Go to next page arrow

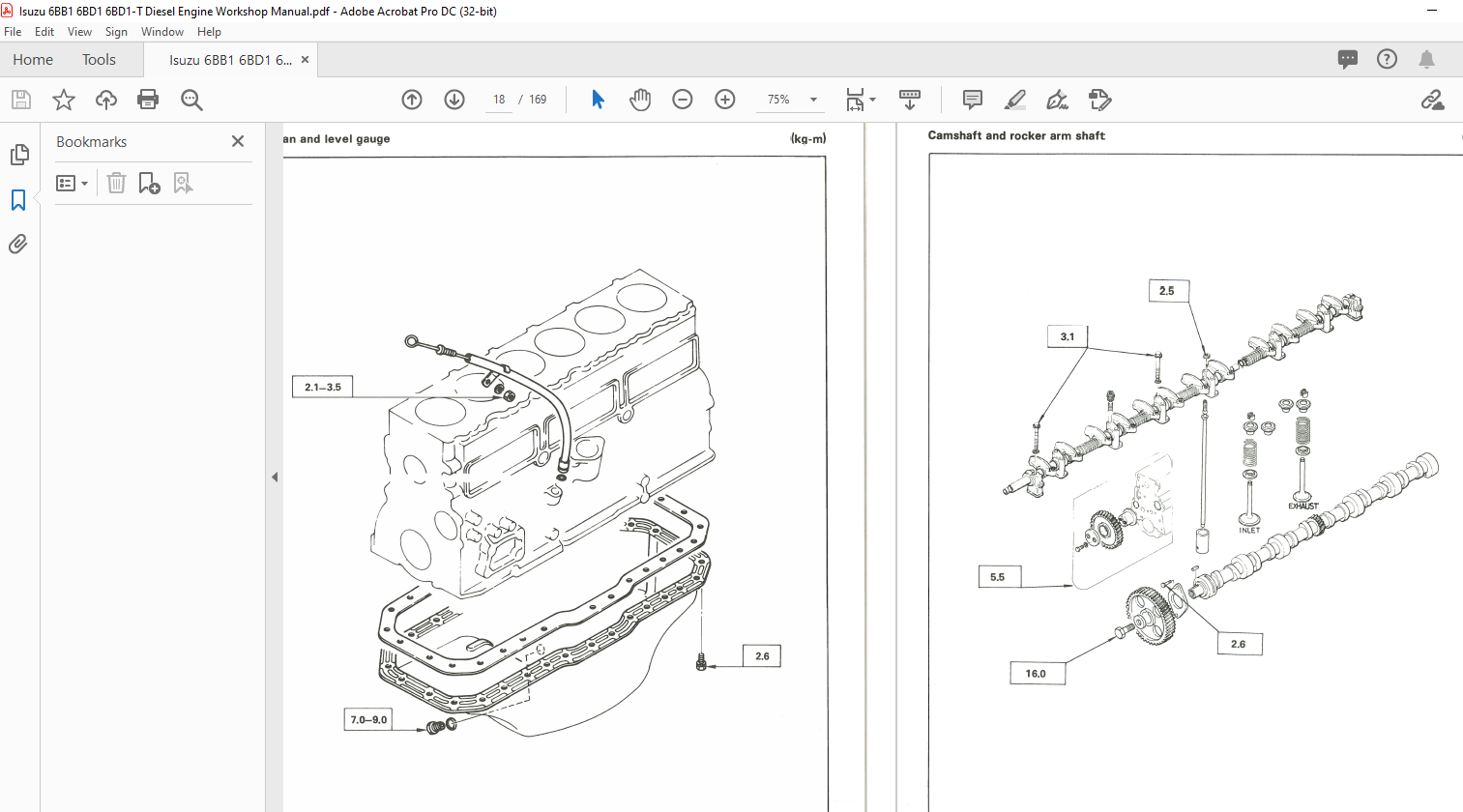[x=454, y=100]
